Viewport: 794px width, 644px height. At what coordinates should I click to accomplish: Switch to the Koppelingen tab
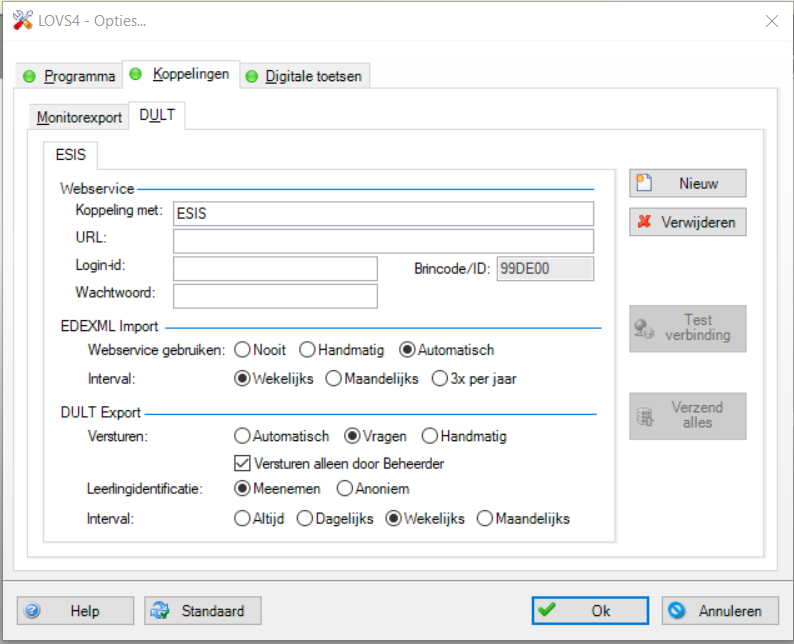click(x=181, y=74)
